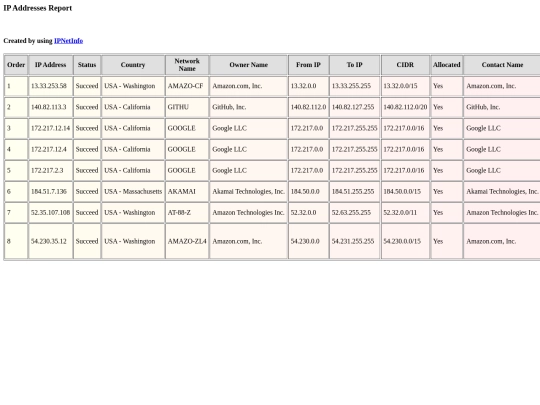Click the Status column header

(x=87, y=65)
